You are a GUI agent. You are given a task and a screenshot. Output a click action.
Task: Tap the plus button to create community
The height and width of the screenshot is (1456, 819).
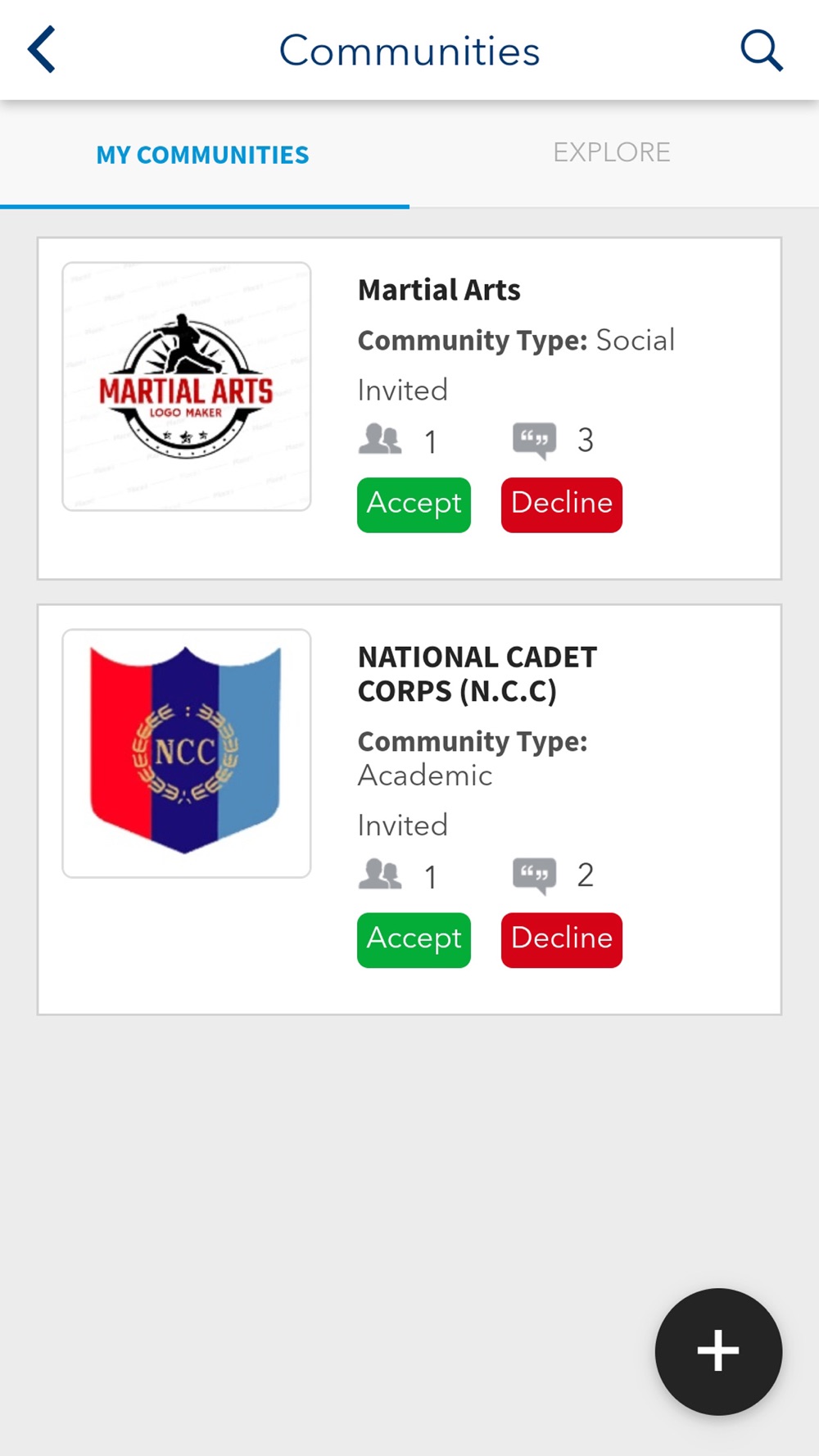point(718,1351)
